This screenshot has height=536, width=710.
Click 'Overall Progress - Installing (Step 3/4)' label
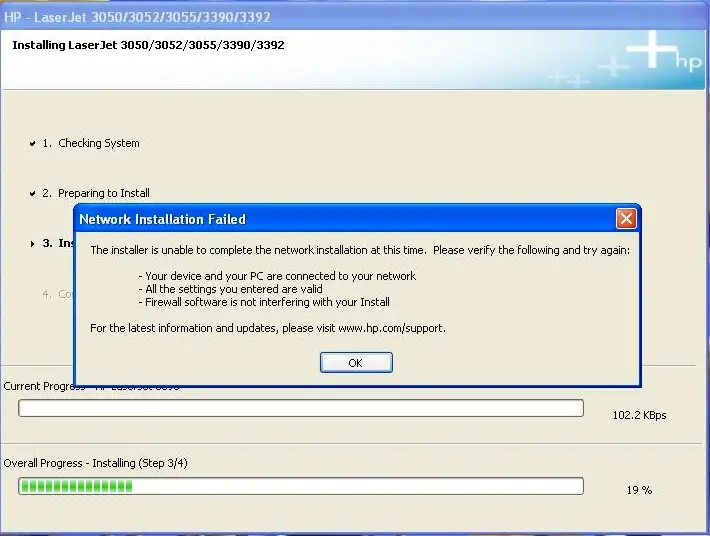pyautogui.click(x=96, y=463)
